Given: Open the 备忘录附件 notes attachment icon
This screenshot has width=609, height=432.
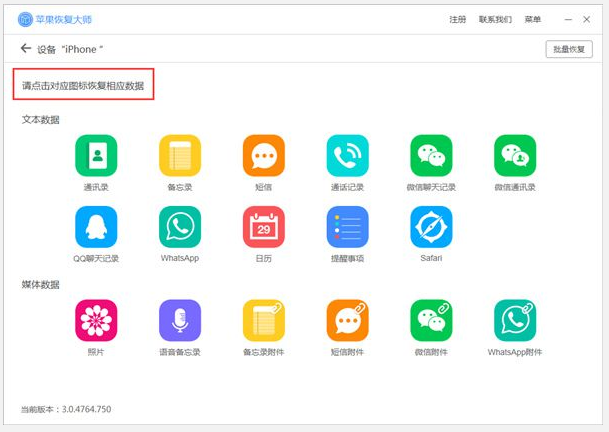Looking at the screenshot, I should point(264,320).
